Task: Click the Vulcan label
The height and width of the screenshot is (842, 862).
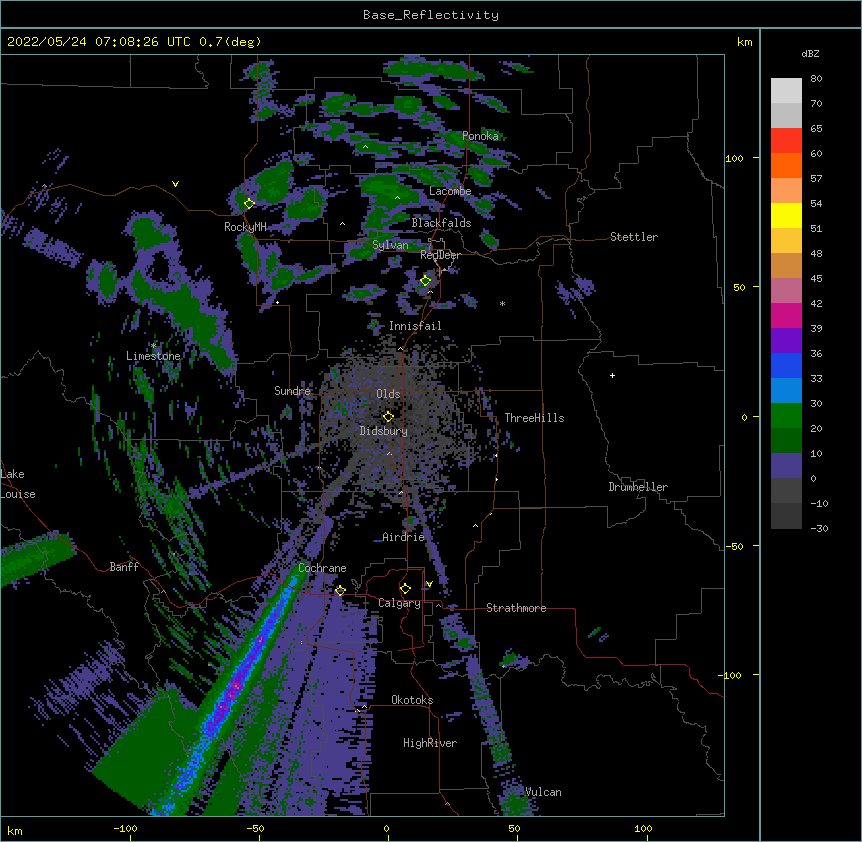Action: pyautogui.click(x=543, y=792)
